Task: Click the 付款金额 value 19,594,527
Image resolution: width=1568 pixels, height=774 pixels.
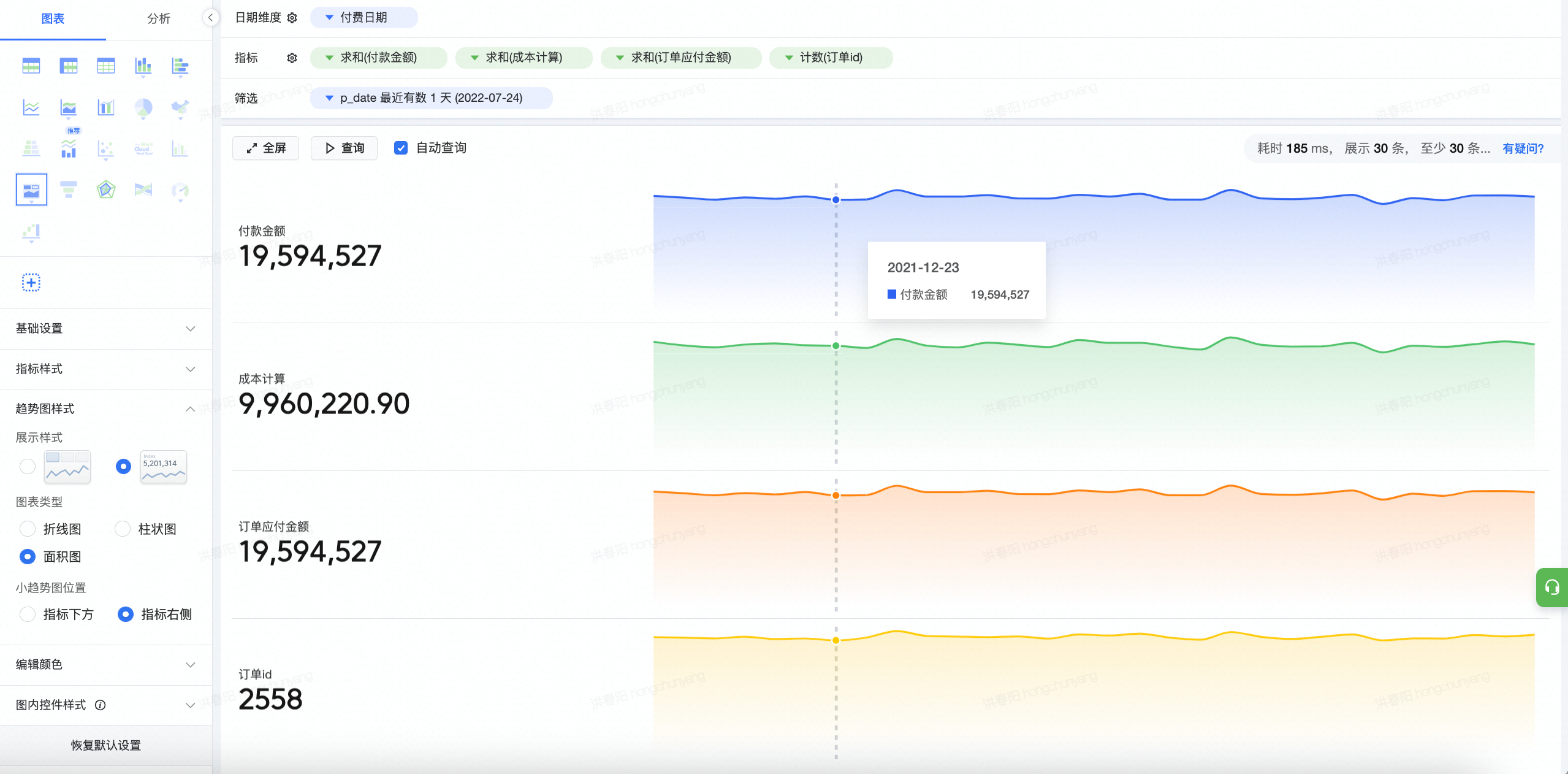Action: pyautogui.click(x=310, y=256)
